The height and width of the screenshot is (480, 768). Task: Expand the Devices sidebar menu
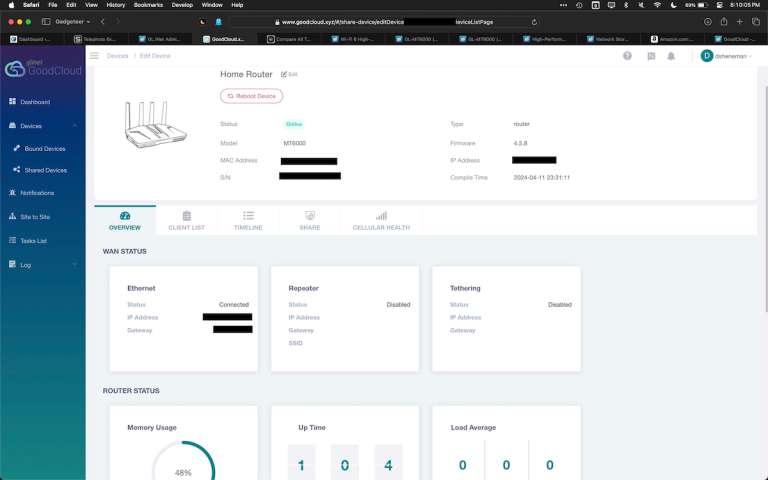(x=42, y=126)
